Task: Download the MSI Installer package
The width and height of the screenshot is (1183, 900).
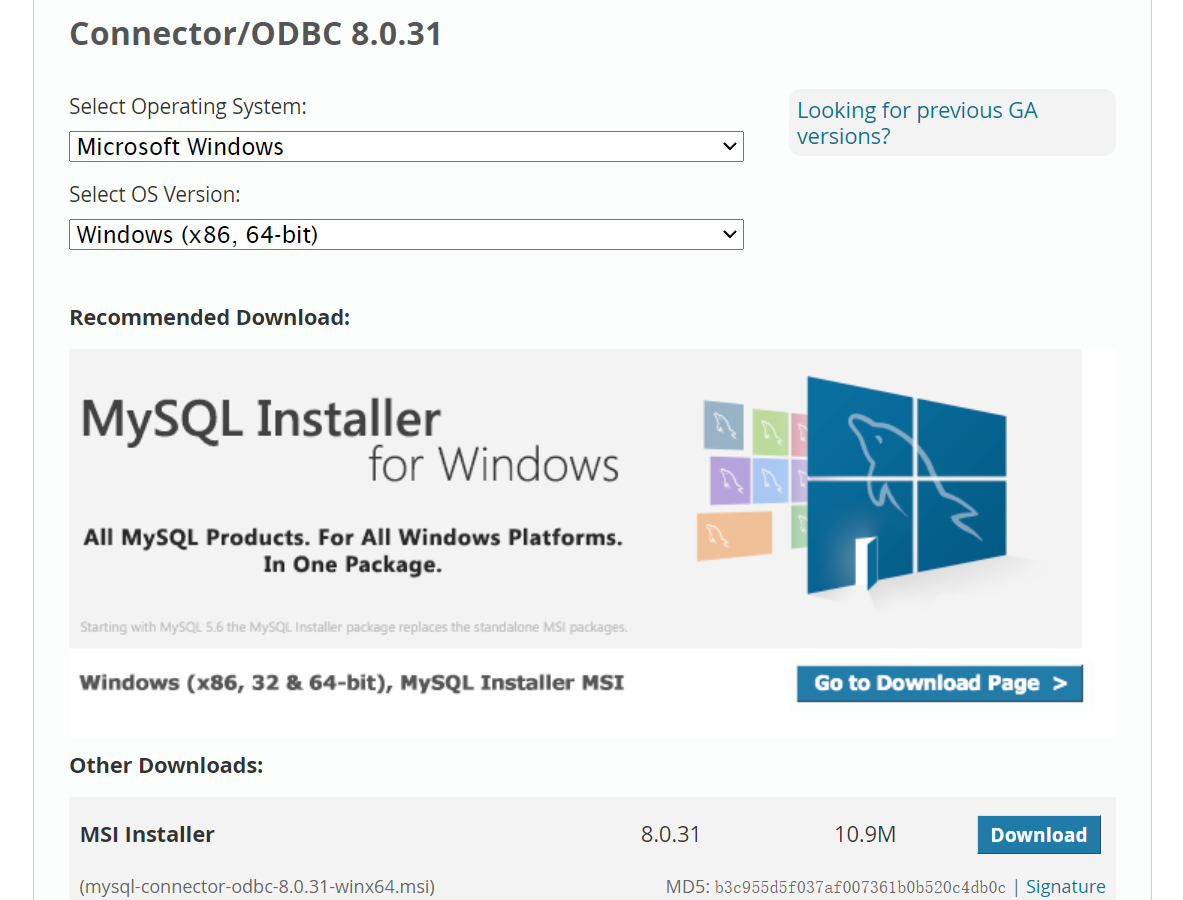Action: point(1038,835)
